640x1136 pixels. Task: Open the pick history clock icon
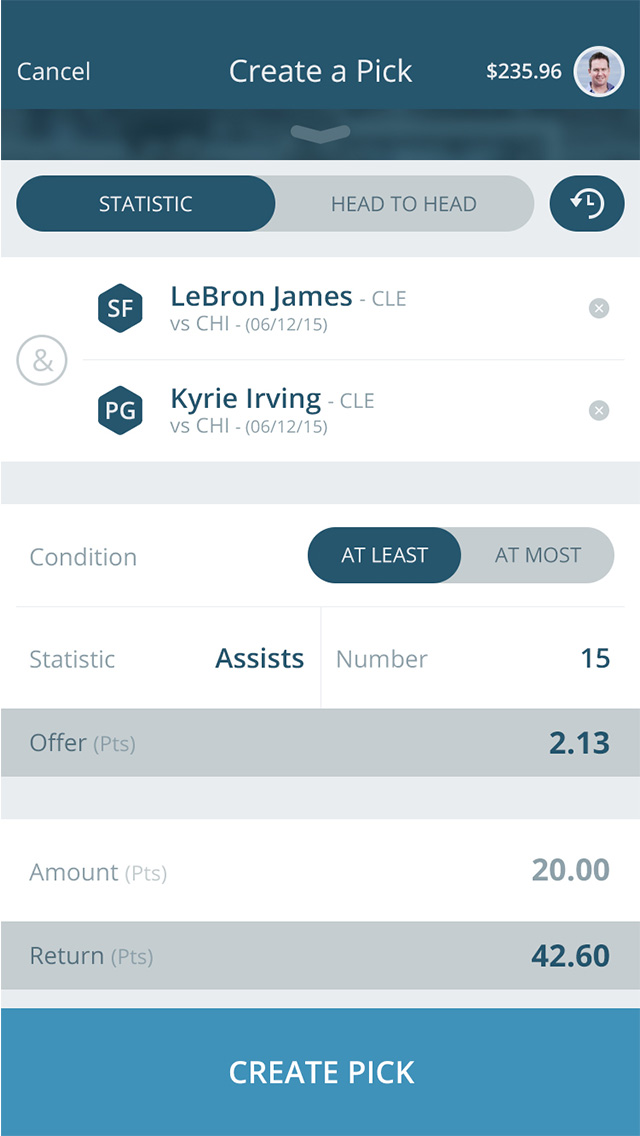587,204
